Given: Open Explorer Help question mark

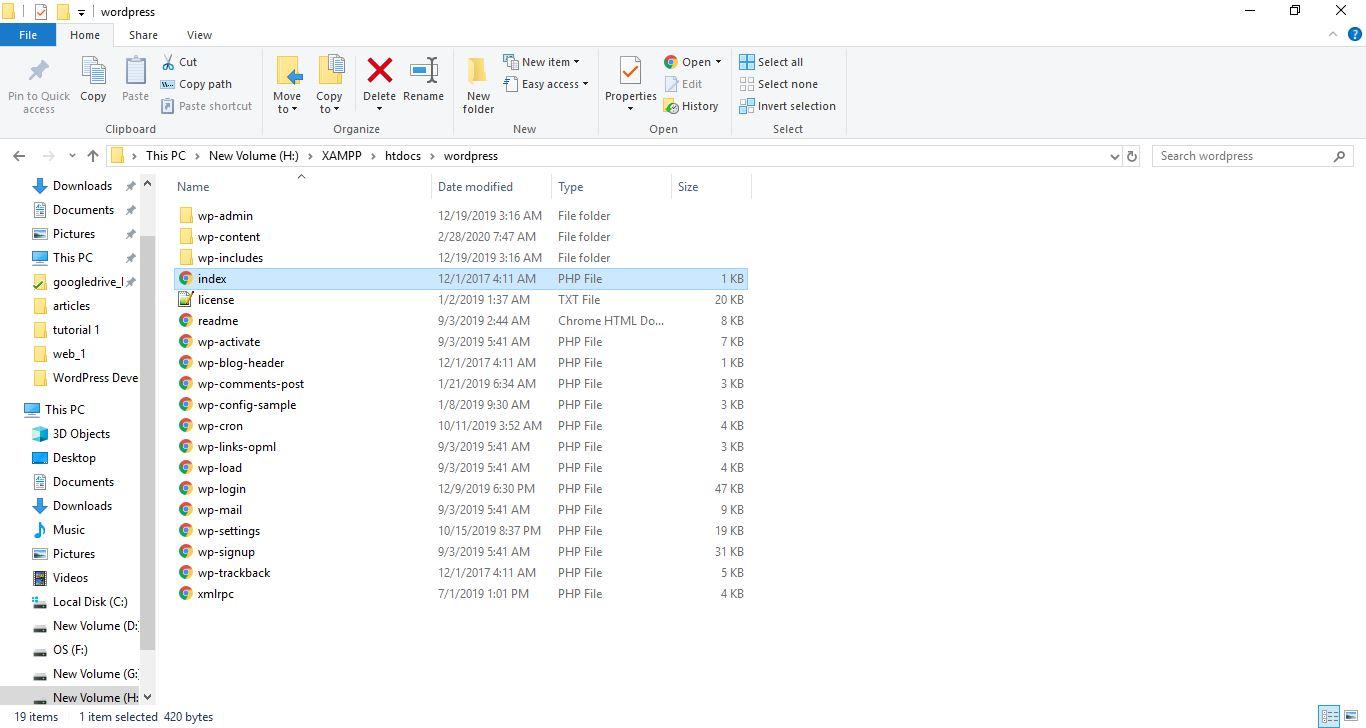Looking at the screenshot, I should [x=1355, y=35].
